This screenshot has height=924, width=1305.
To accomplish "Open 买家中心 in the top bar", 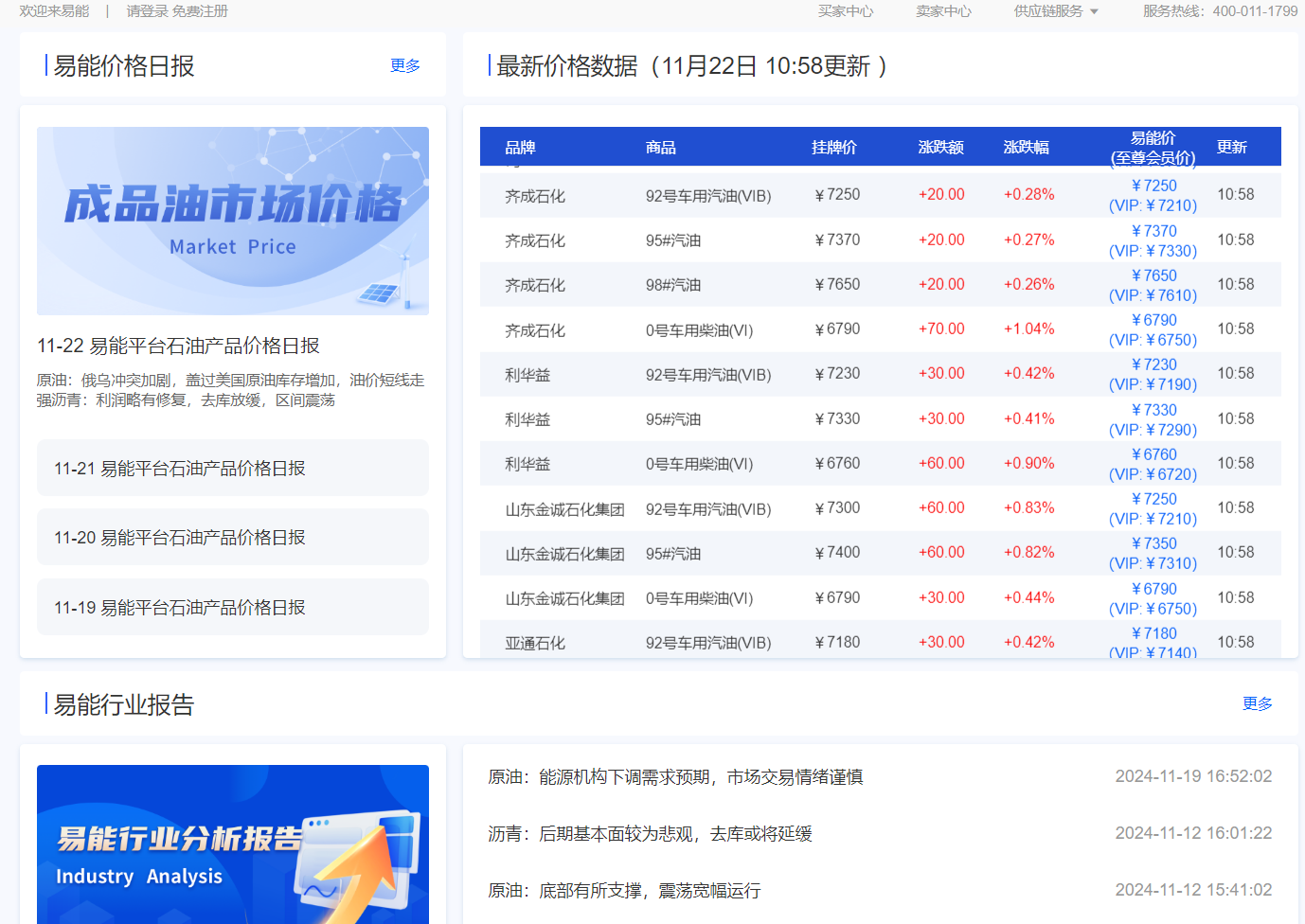I will point(846,11).
